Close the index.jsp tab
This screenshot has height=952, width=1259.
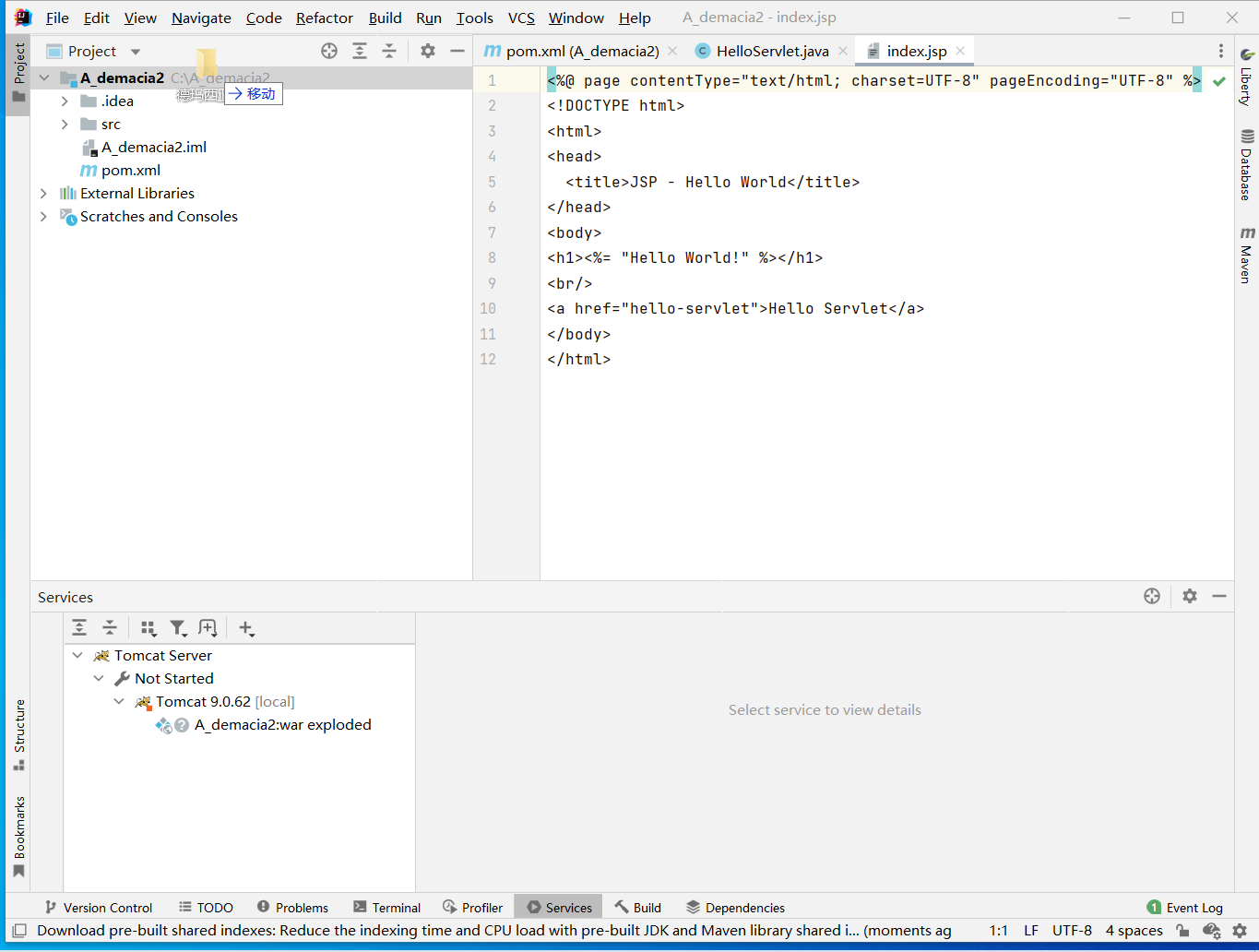coord(960,51)
